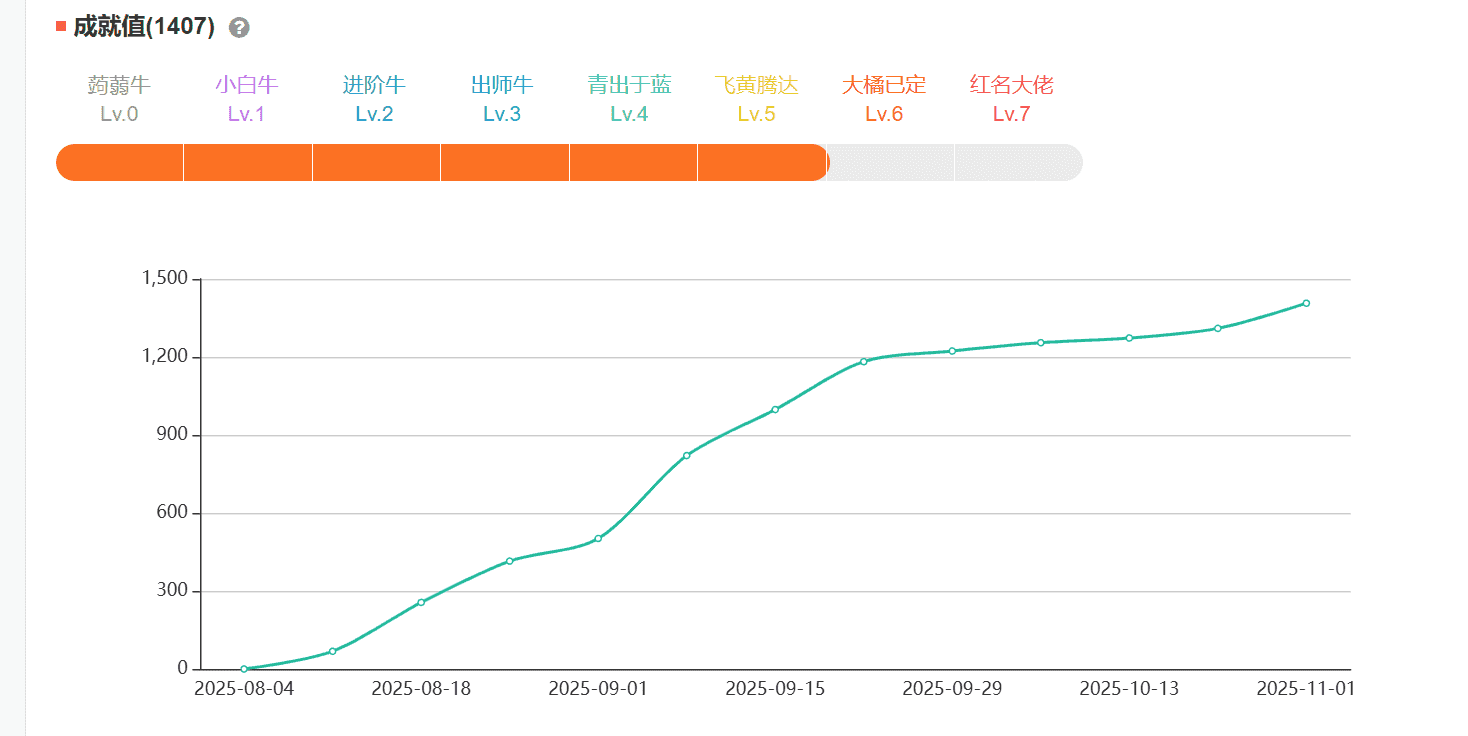The height and width of the screenshot is (736, 1468).
Task: Click the chart data point at 2025-08-04
Action: pos(244,669)
